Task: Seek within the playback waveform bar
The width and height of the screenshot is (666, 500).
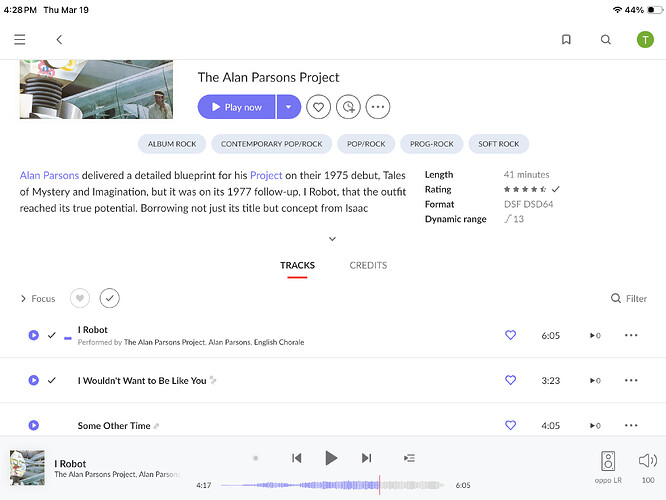Action: pos(333,485)
